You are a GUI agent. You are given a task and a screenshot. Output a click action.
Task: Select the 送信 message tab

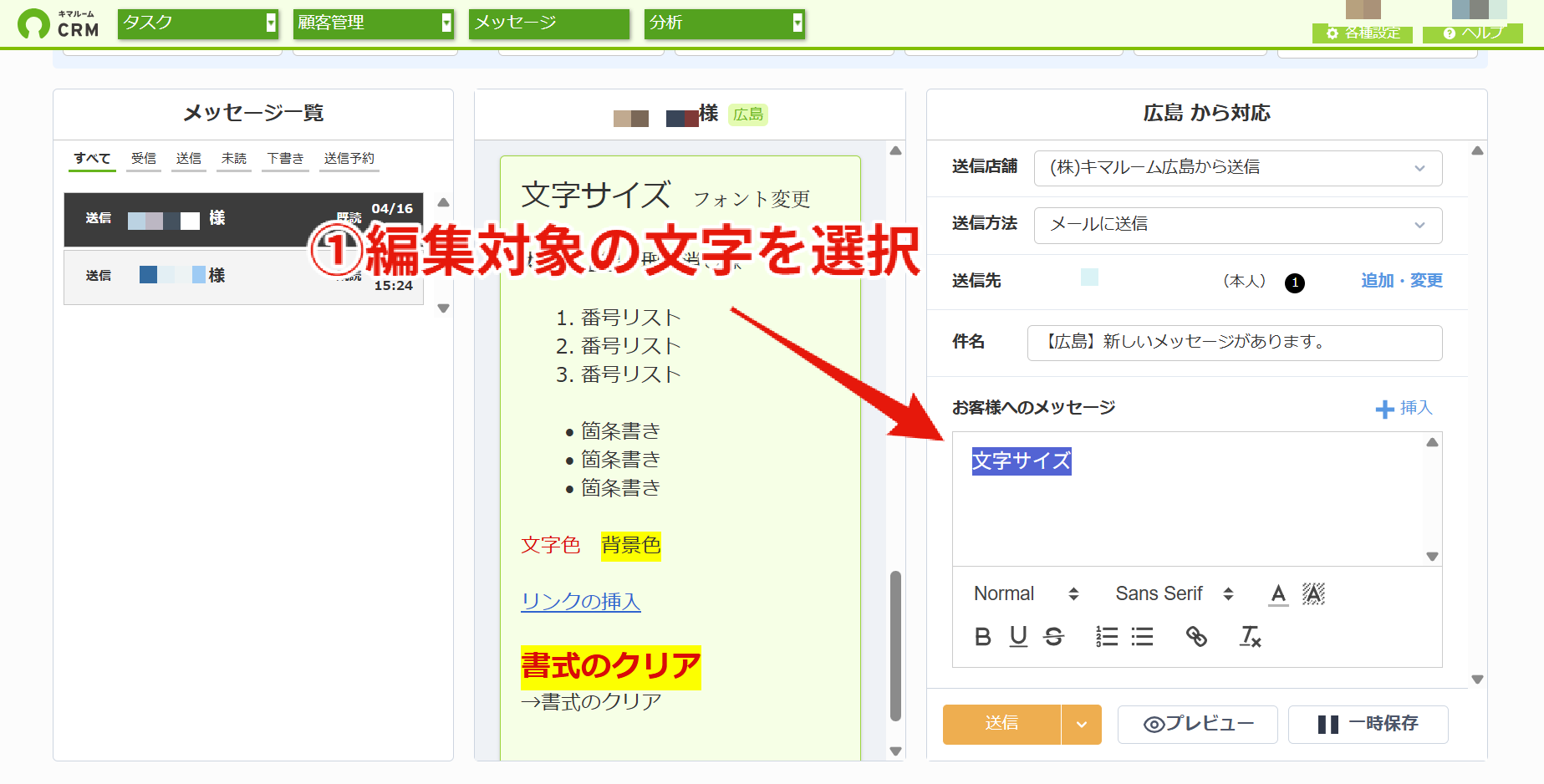pyautogui.click(x=189, y=159)
